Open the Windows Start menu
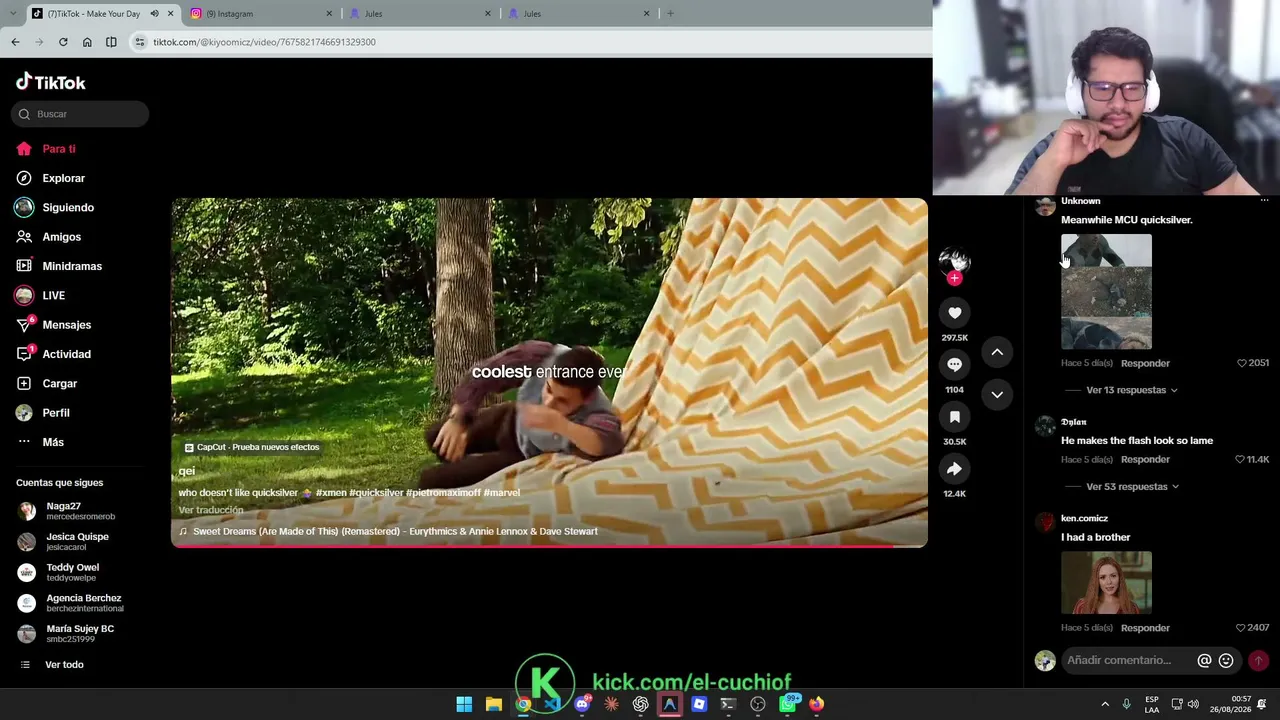 pos(464,704)
